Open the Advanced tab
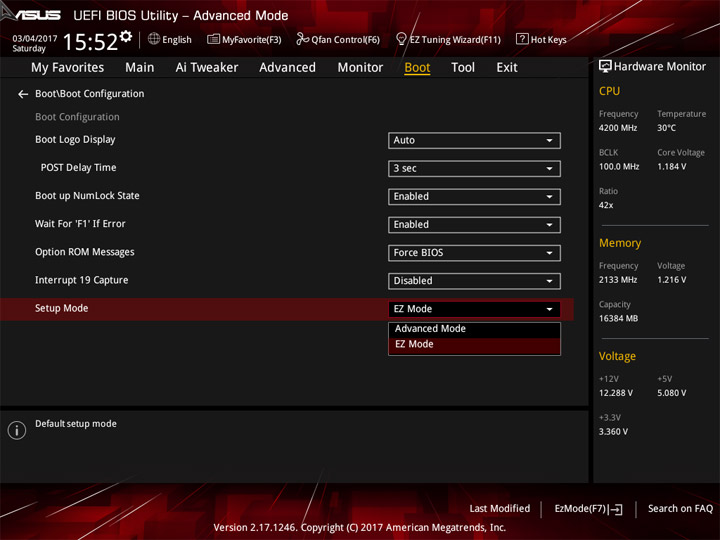The image size is (720, 540). [x=287, y=68]
